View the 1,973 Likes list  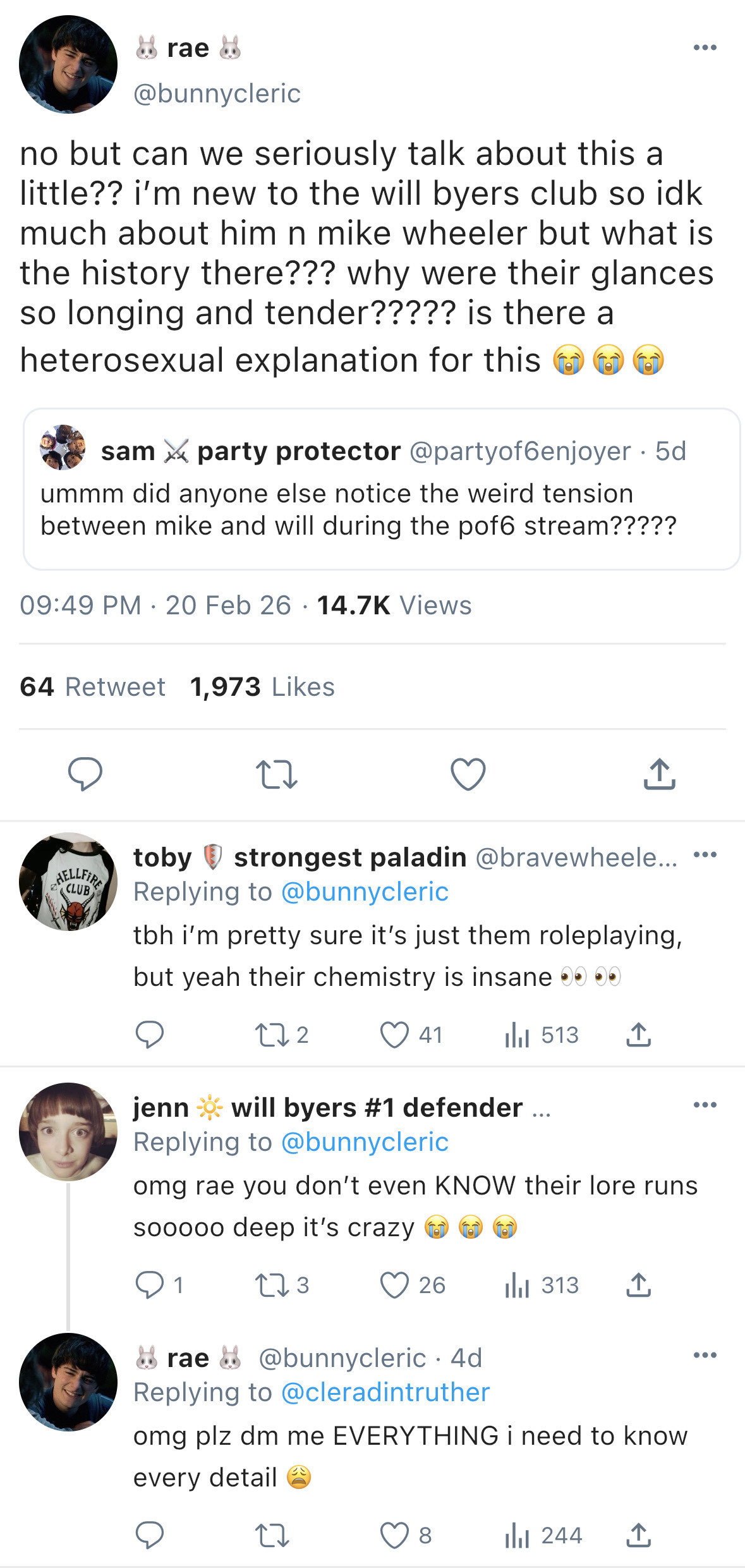(262, 687)
